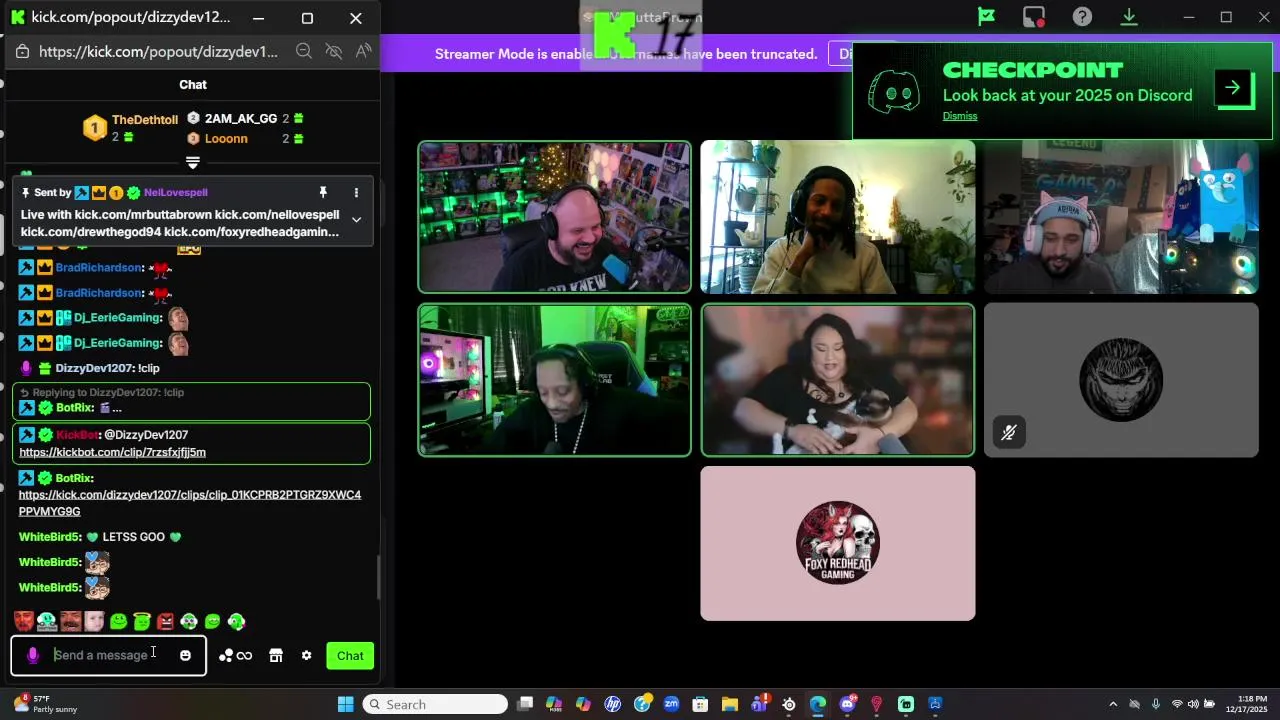This screenshot has width=1280, height=720.
Task: View site info lock icon
Action: pos(22,52)
